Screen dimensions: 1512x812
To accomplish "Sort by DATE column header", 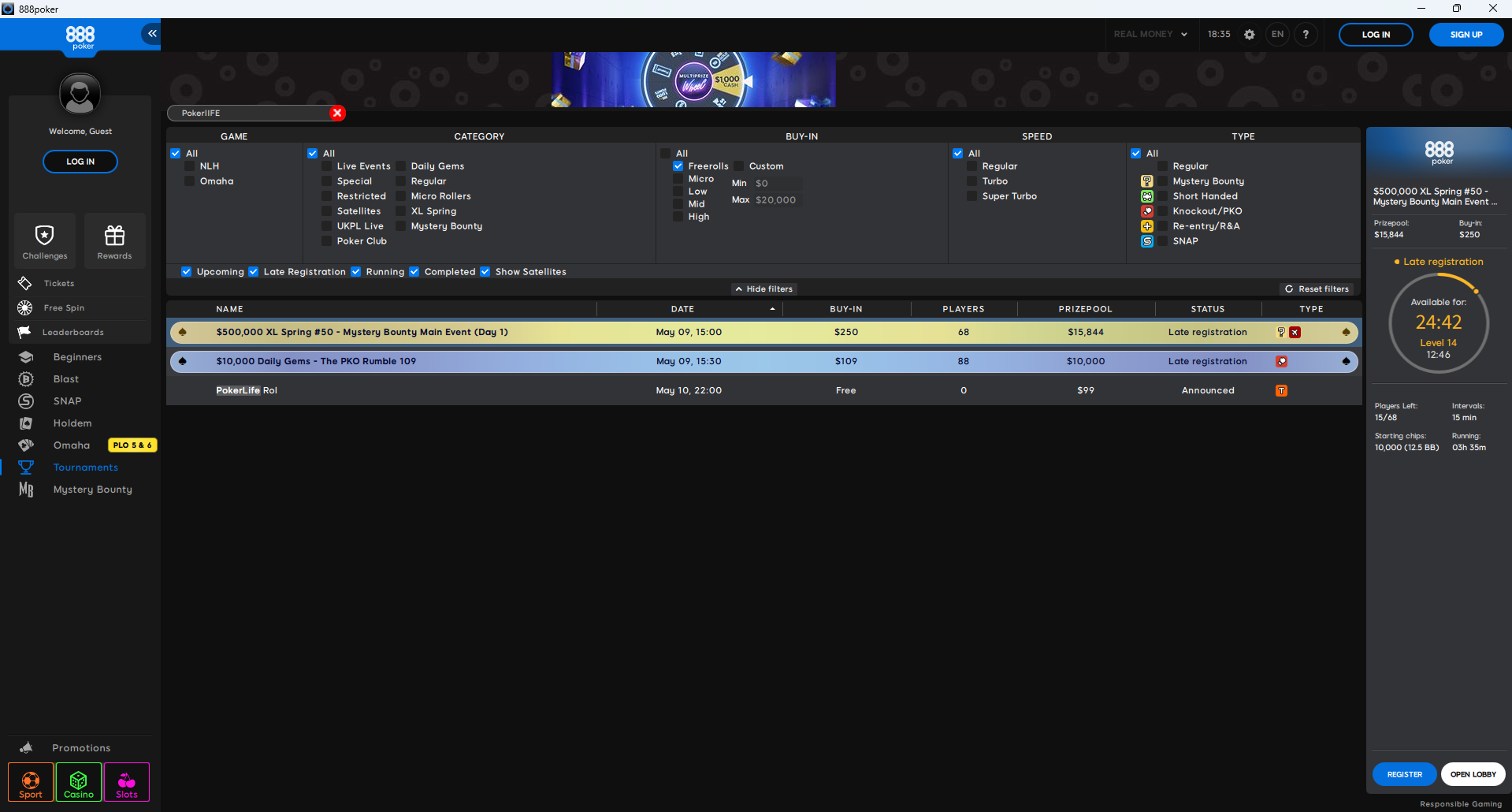I will click(x=682, y=309).
